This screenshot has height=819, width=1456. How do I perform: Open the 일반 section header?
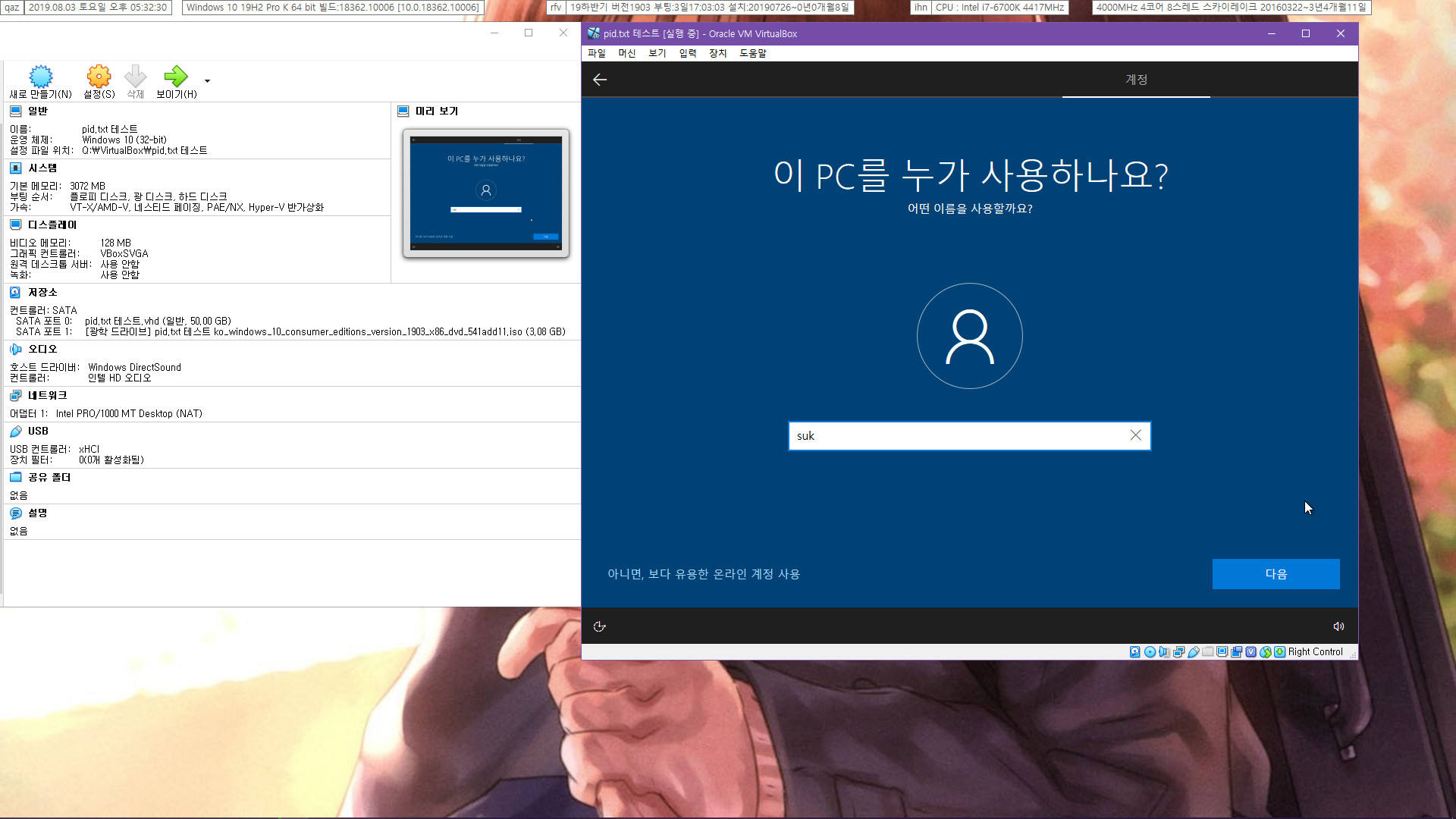tap(38, 111)
